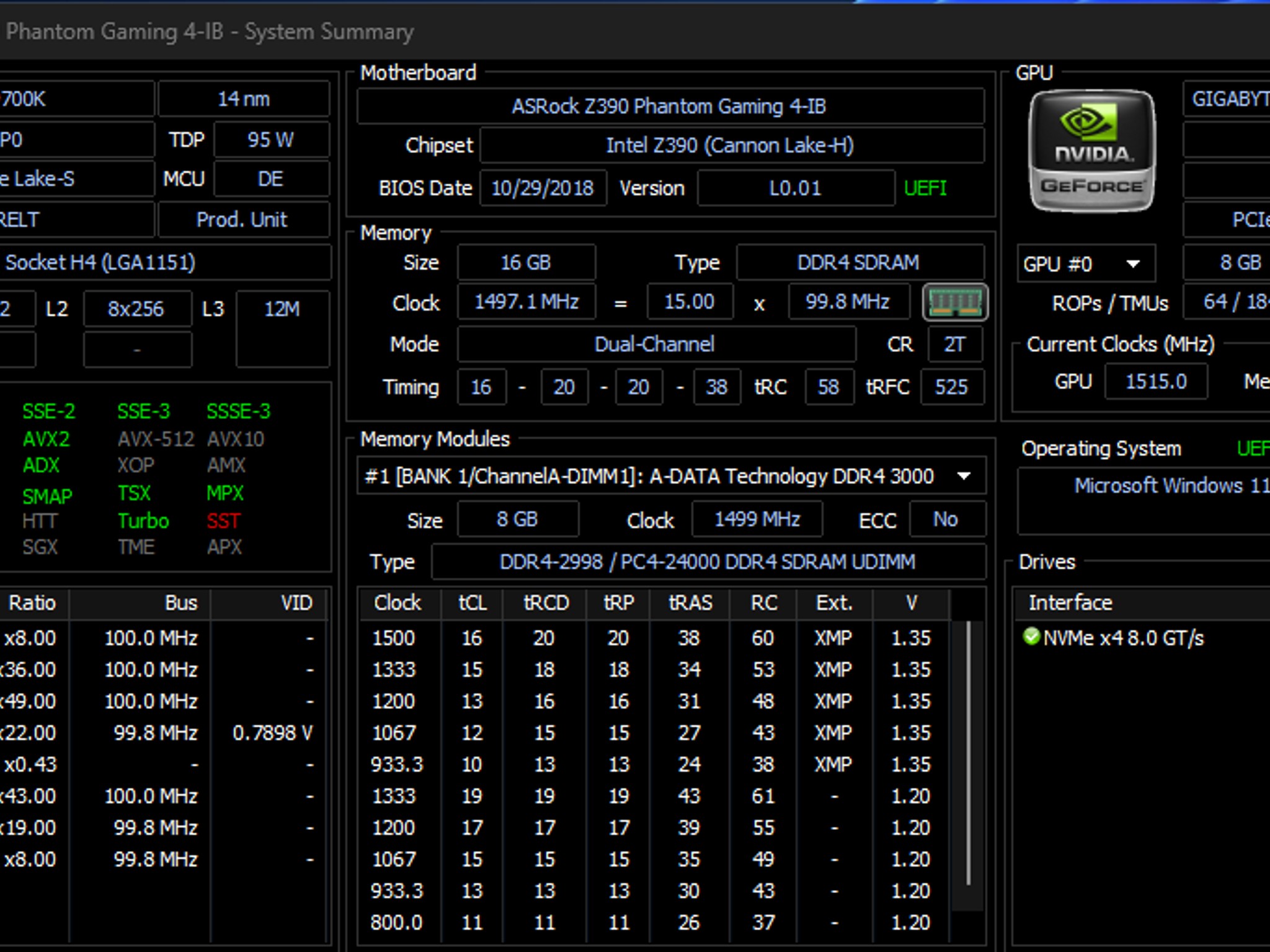This screenshot has width=1270, height=952.
Task: Click the green UEFI label next to BIOS version
Action: tap(925, 188)
